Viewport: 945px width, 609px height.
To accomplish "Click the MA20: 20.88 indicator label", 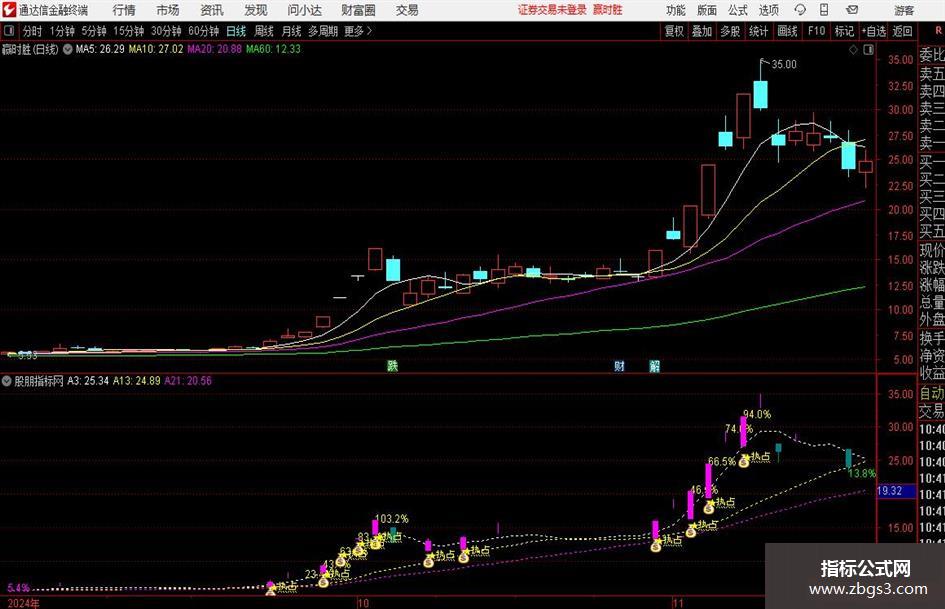I will 215,49.
